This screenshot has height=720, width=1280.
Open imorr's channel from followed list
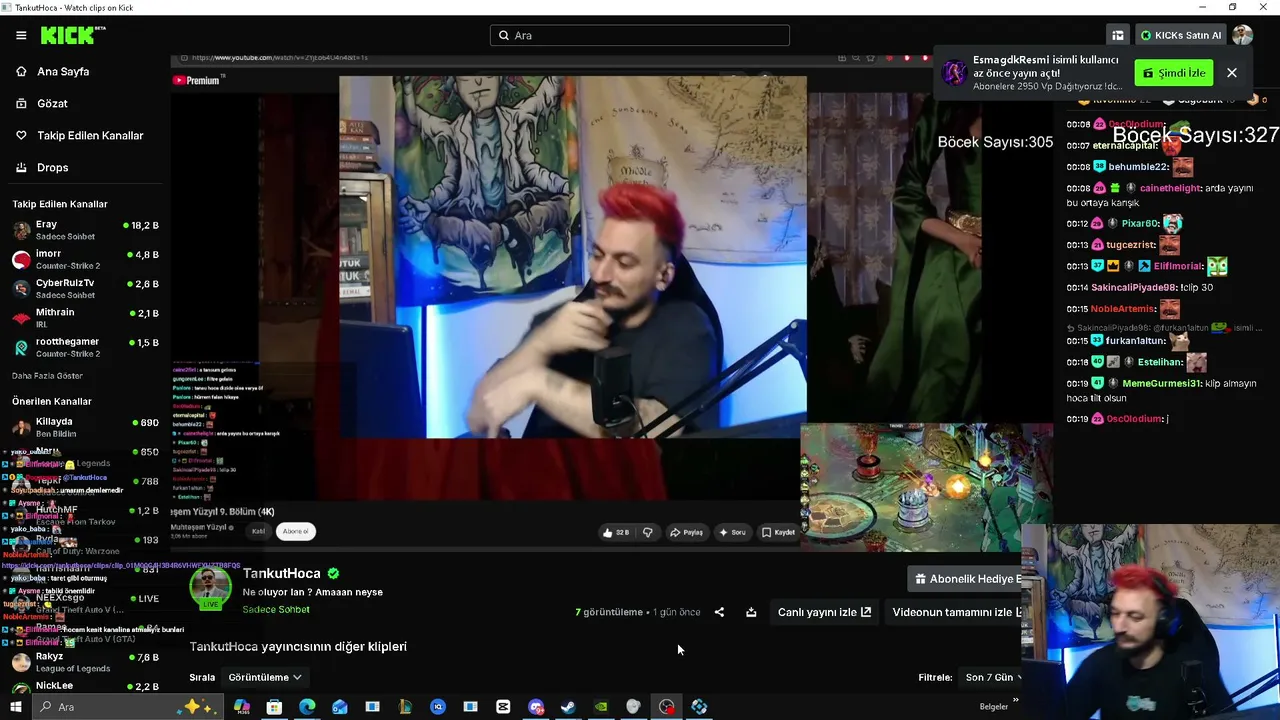[x=85, y=259]
